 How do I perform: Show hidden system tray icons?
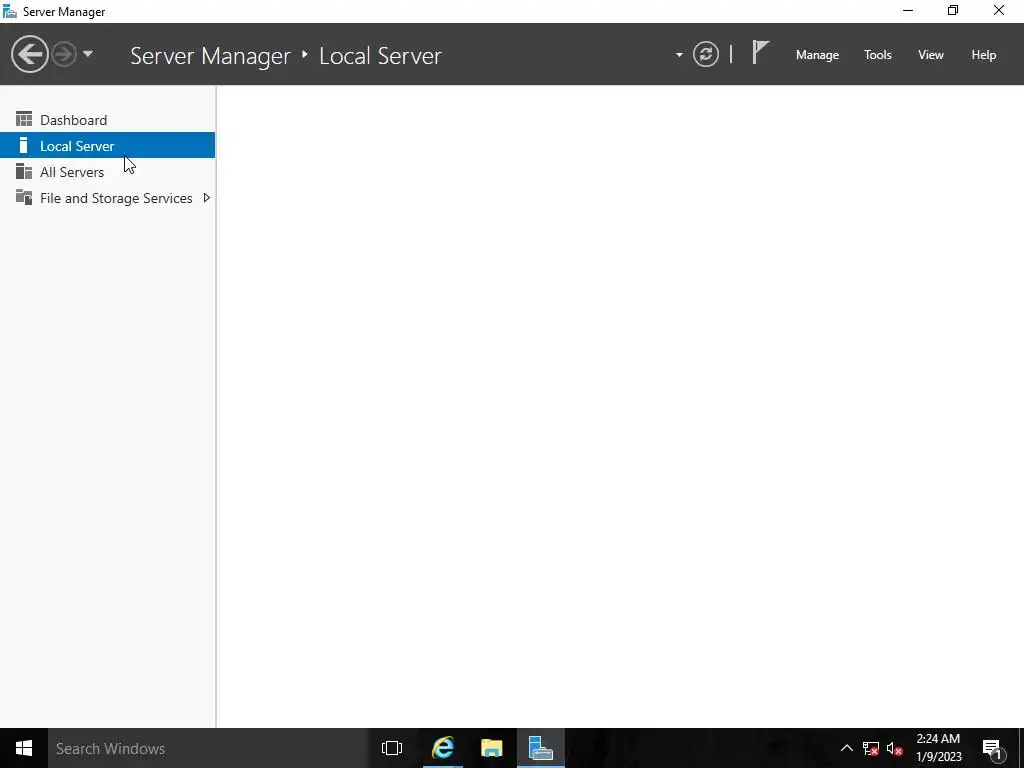pos(846,748)
